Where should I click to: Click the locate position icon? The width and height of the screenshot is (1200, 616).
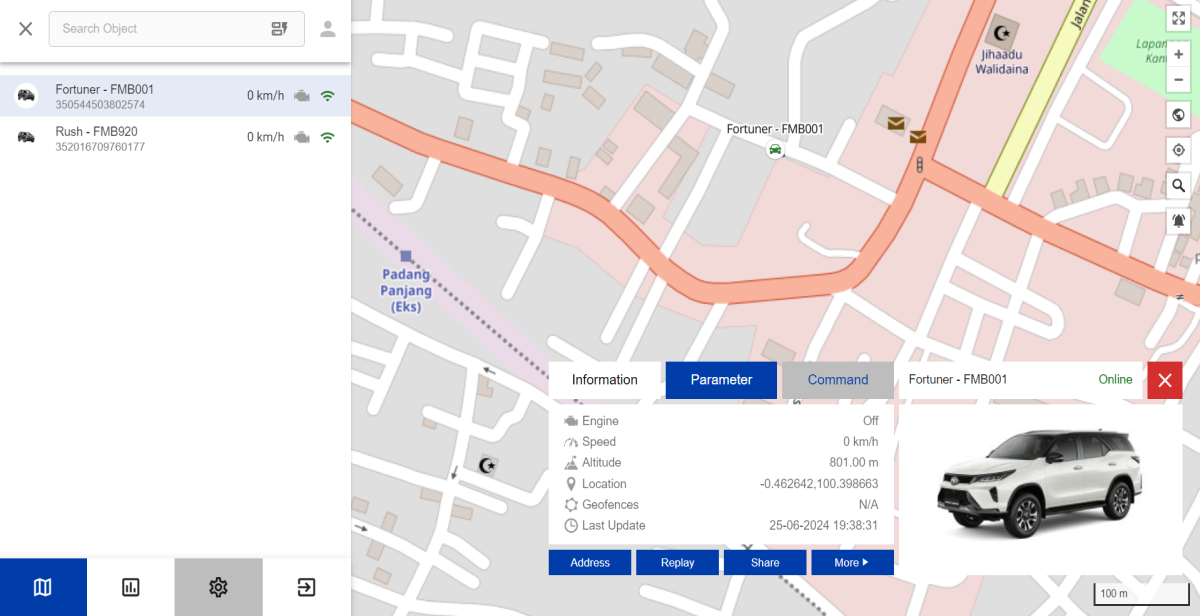tap(1179, 150)
